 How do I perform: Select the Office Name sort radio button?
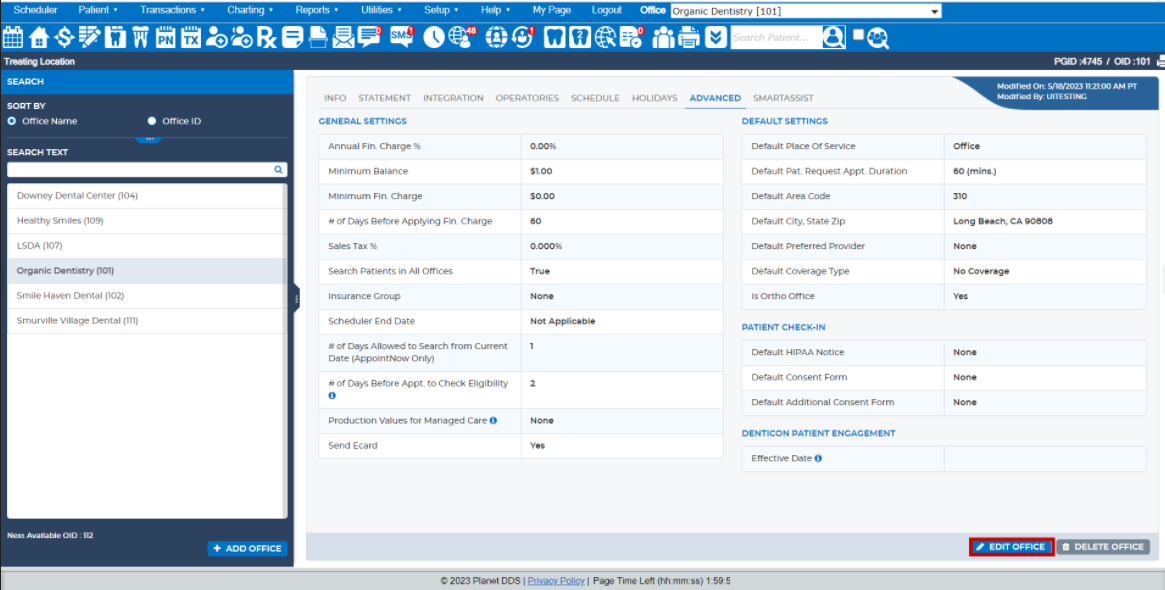coord(12,121)
